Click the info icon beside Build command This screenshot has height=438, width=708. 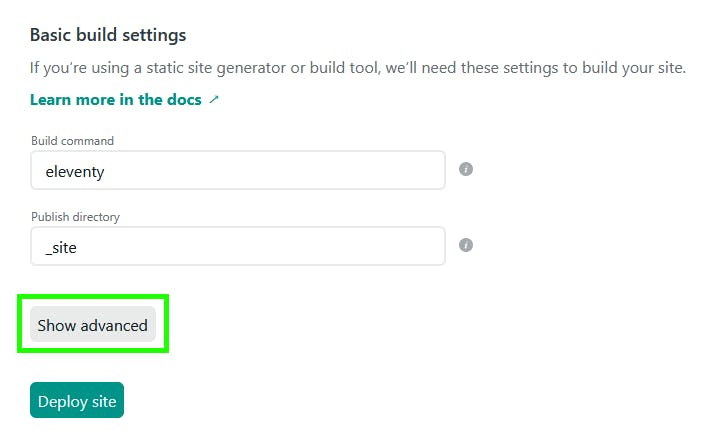click(x=466, y=169)
